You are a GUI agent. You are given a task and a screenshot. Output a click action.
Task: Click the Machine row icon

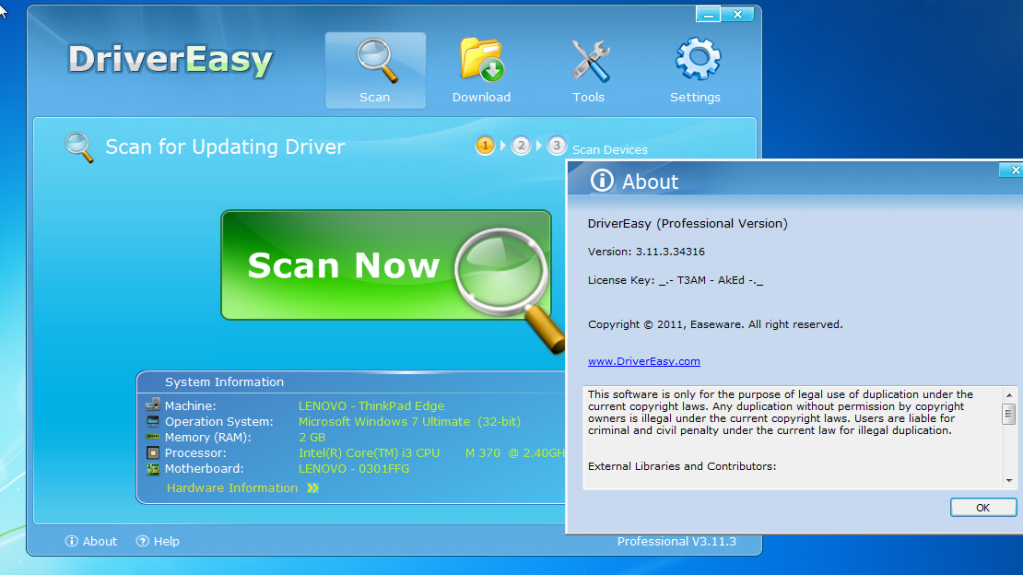point(153,405)
